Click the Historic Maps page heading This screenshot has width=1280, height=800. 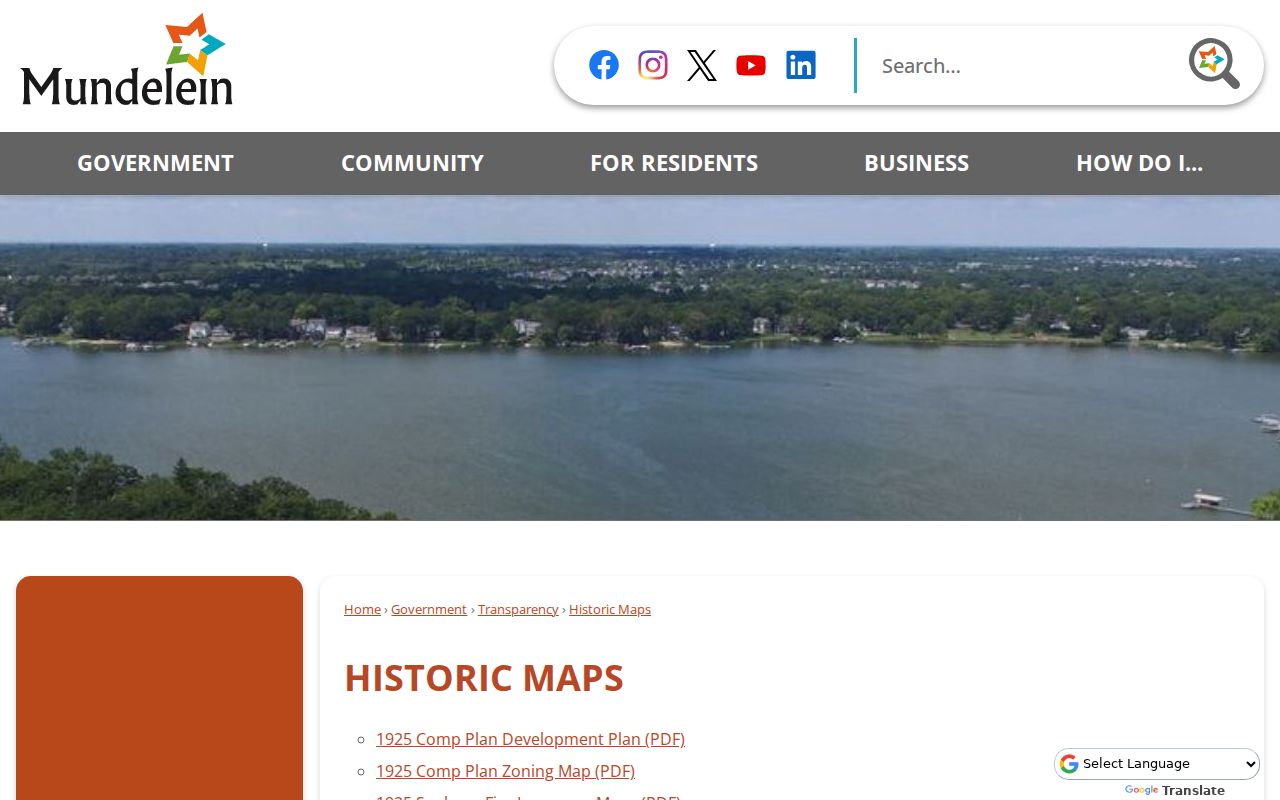click(484, 678)
